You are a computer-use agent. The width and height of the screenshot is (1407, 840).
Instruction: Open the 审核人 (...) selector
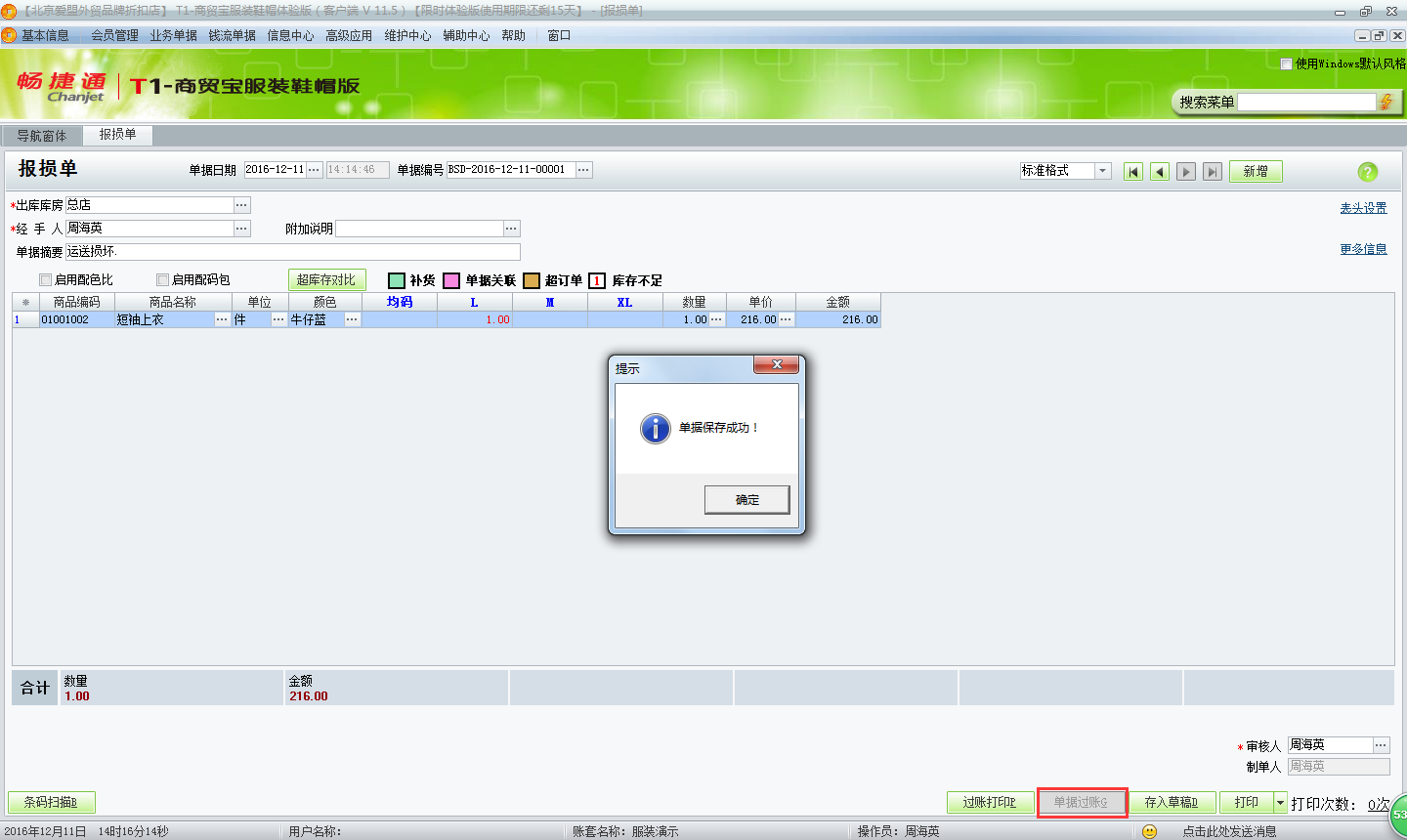[1381, 743]
